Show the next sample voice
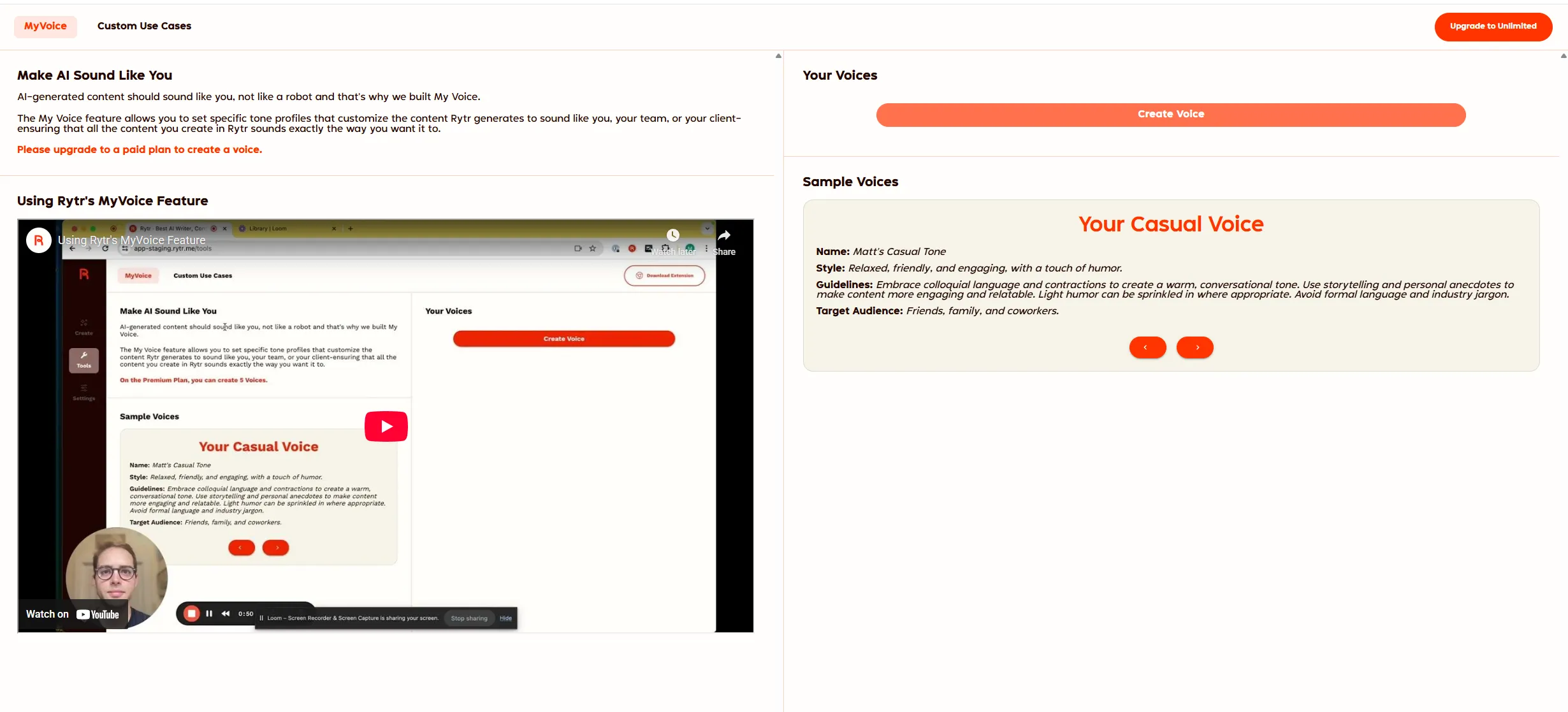This screenshot has width=1568, height=712. click(1195, 347)
